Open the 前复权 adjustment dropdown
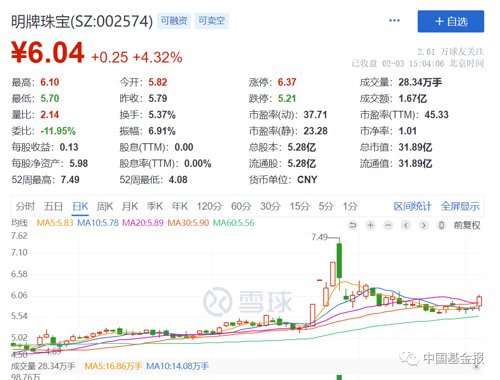Image resolution: width=500 pixels, height=380 pixels. (x=467, y=226)
